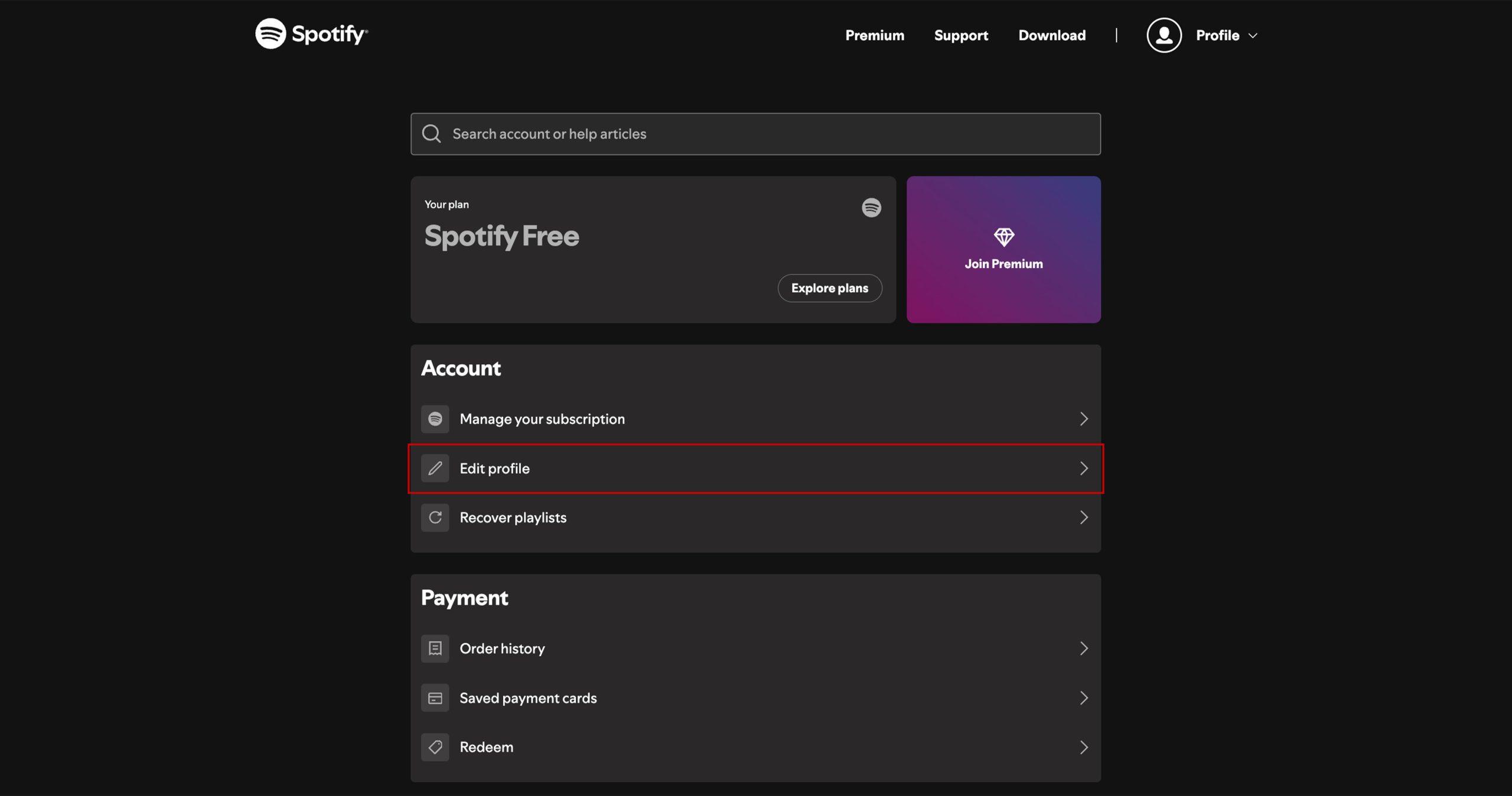Click the card icon beside Saved payment cards
Viewport: 1512px width, 796px height.
(435, 698)
